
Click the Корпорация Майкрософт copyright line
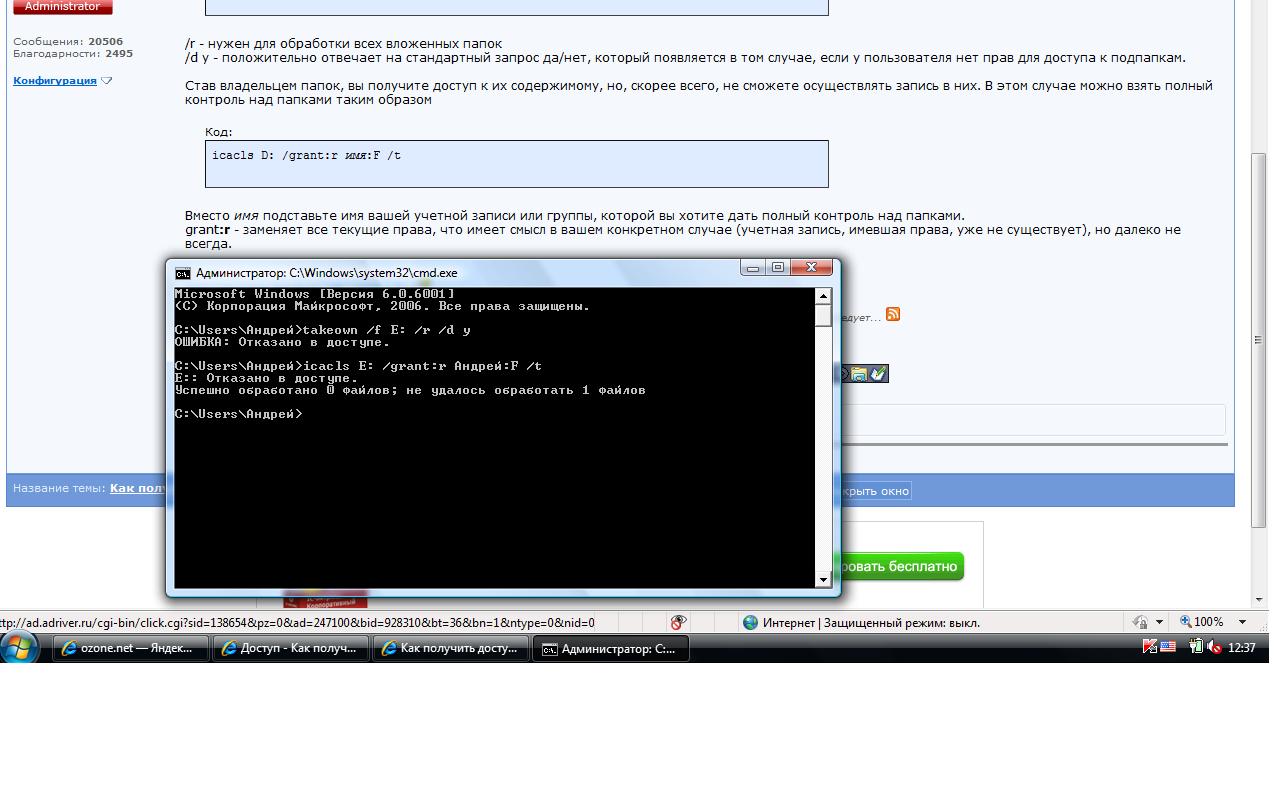[x=382, y=306]
